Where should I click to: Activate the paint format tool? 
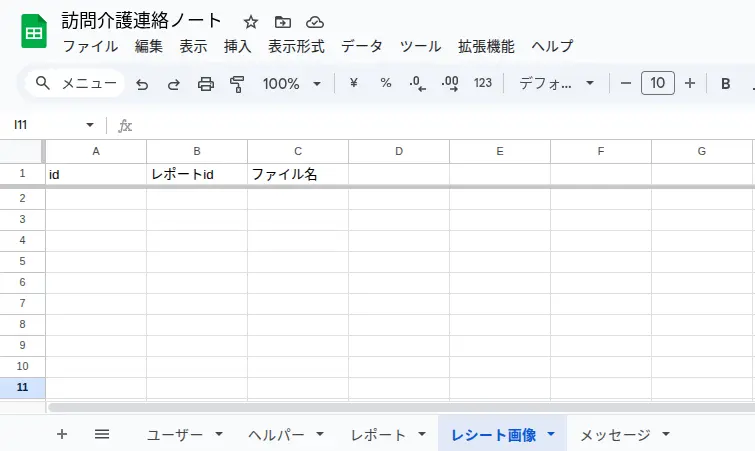(237, 84)
